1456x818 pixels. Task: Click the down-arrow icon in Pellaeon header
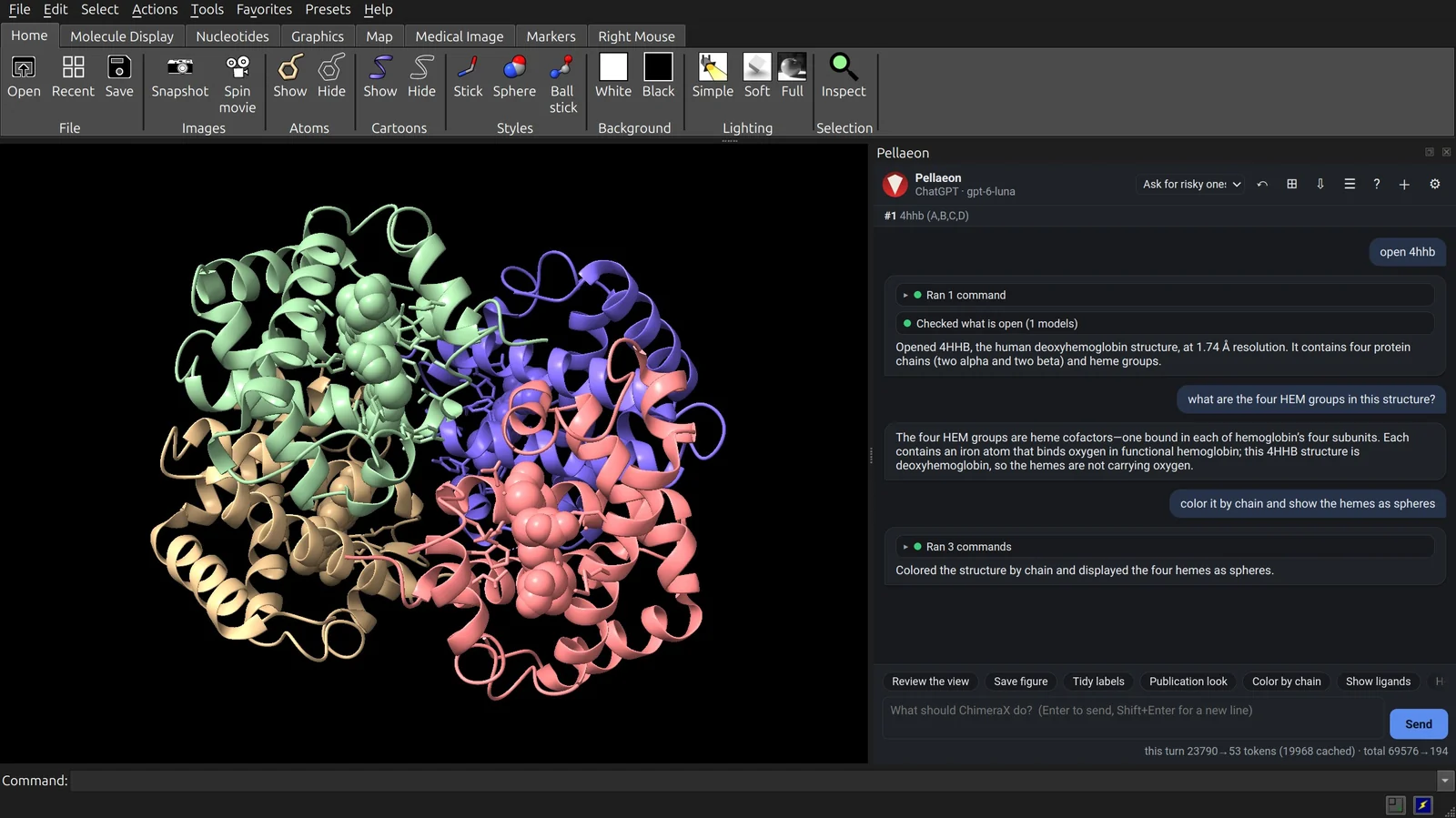click(x=1320, y=184)
